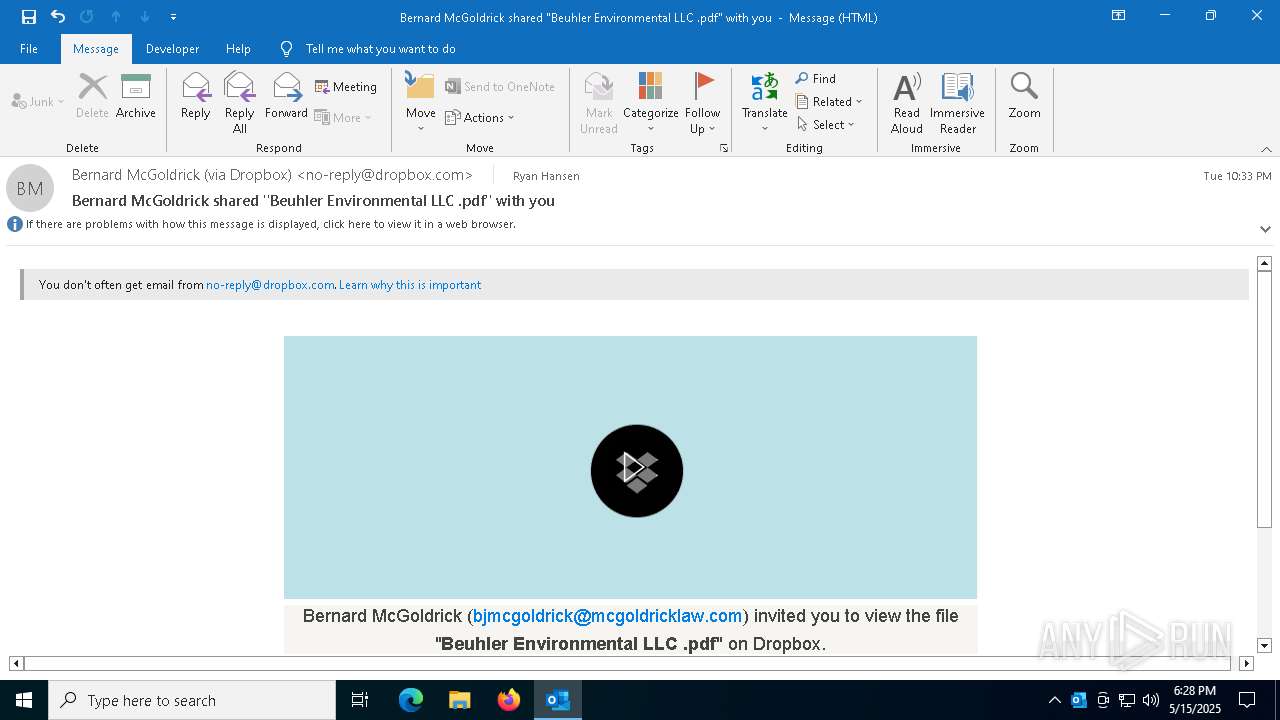Click the taskbar search box
The image size is (1280, 720).
pos(192,700)
